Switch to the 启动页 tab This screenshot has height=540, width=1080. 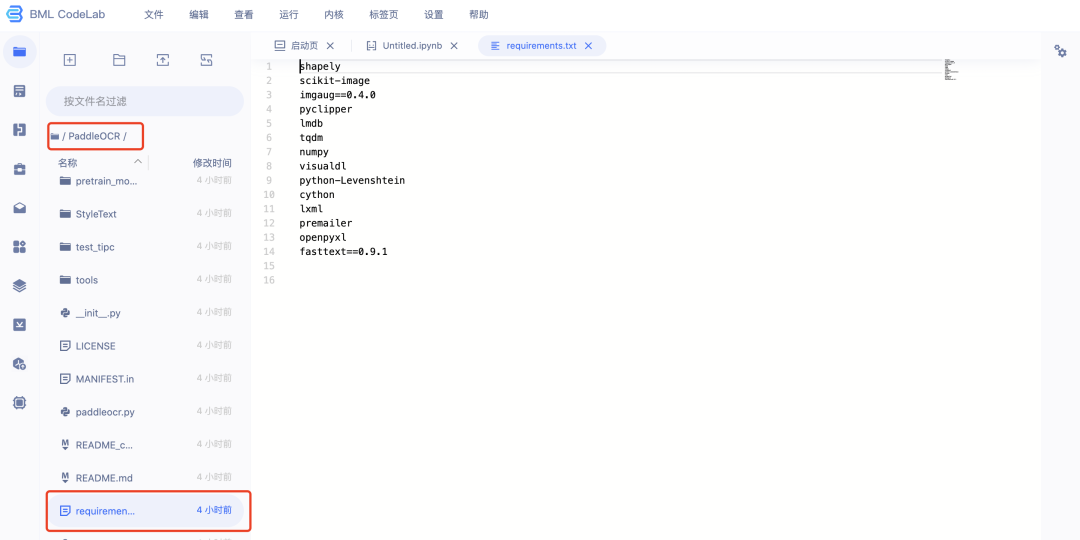304,45
